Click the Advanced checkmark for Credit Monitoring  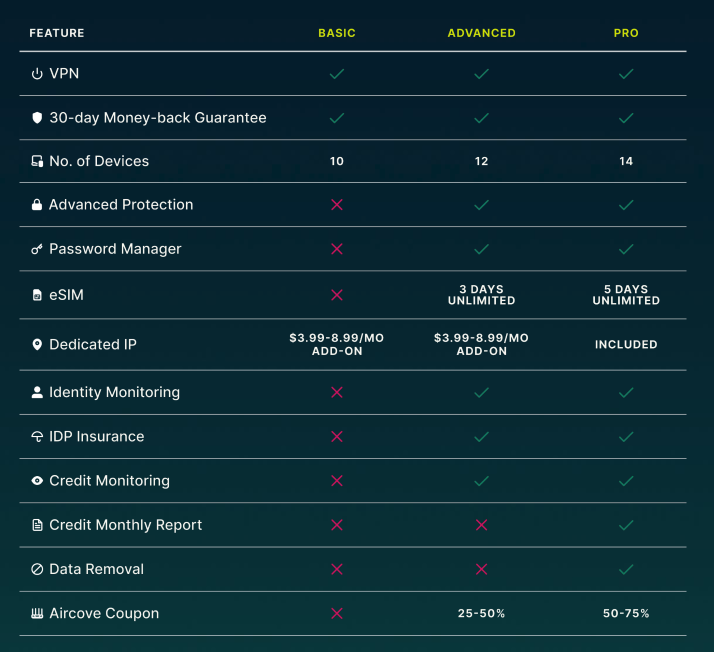(x=481, y=481)
